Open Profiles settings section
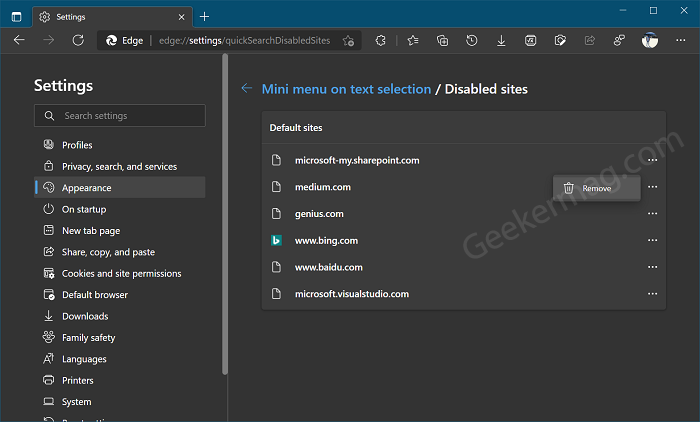Screen dimensions: 700x422 [120, 145]
